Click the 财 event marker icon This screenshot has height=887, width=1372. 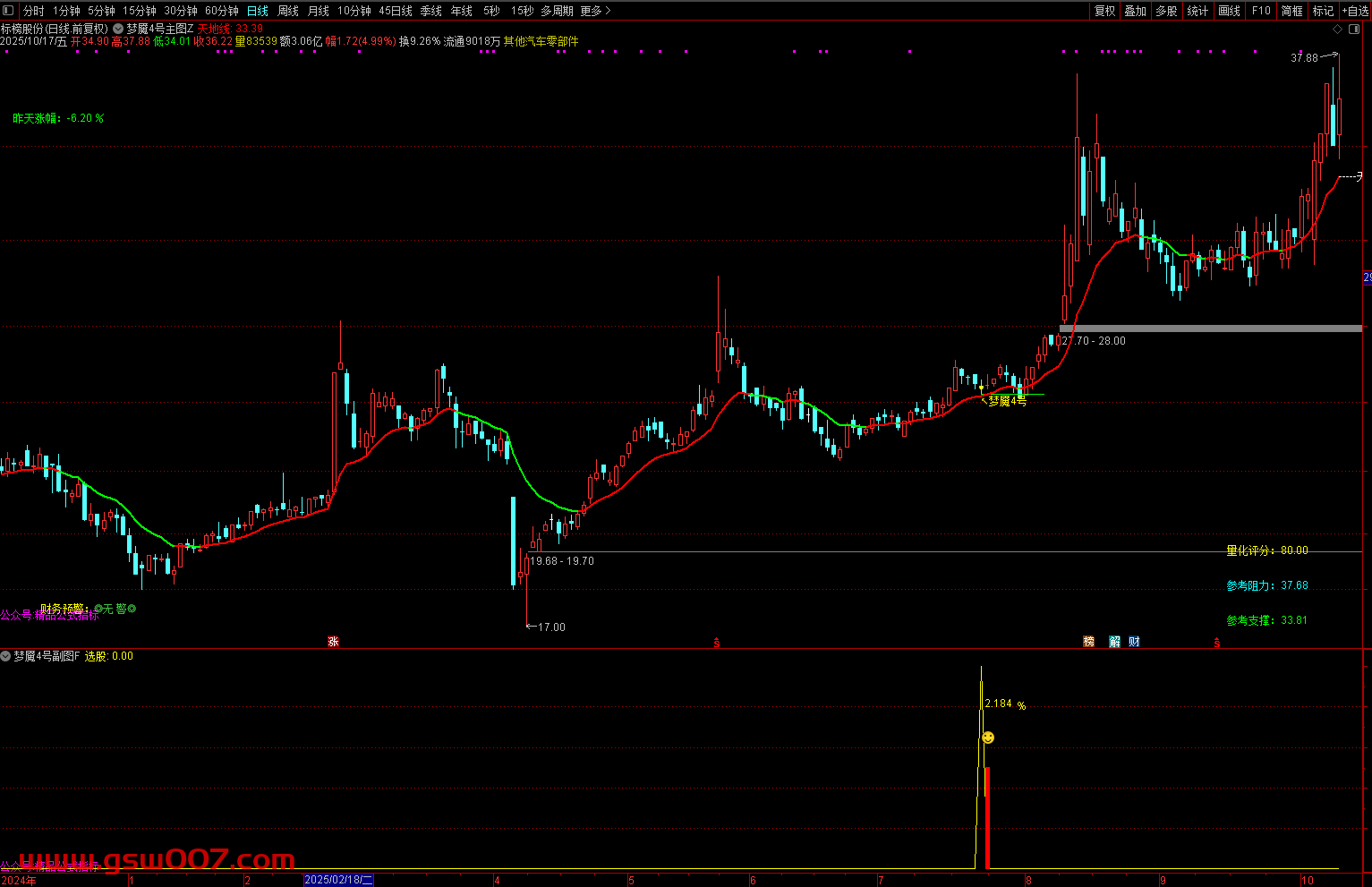(1134, 642)
